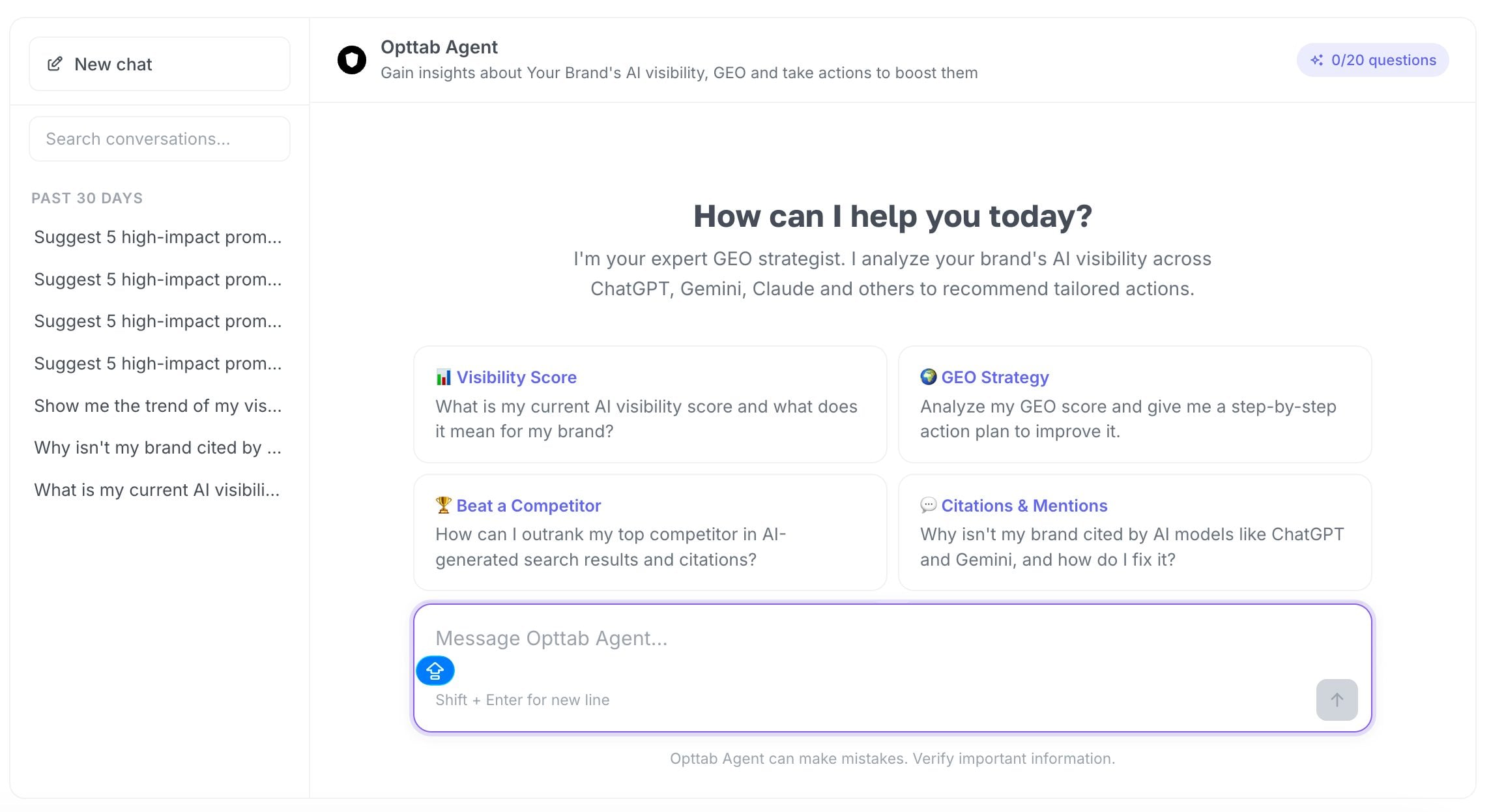Viewport: 1491px width, 812px height.
Task: Click the speech bubble Citations icon
Action: tap(928, 505)
